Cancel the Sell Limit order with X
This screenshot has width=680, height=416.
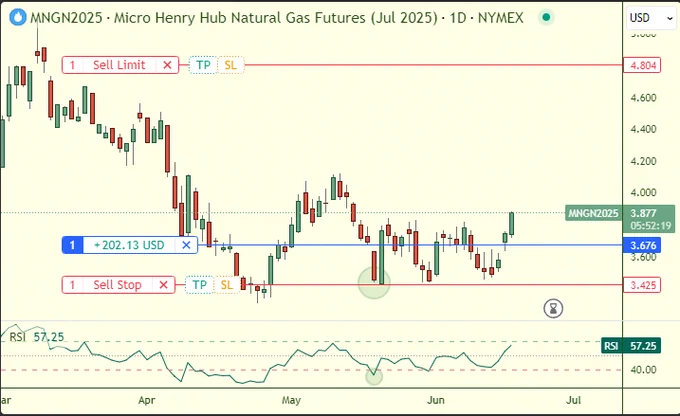pos(167,65)
